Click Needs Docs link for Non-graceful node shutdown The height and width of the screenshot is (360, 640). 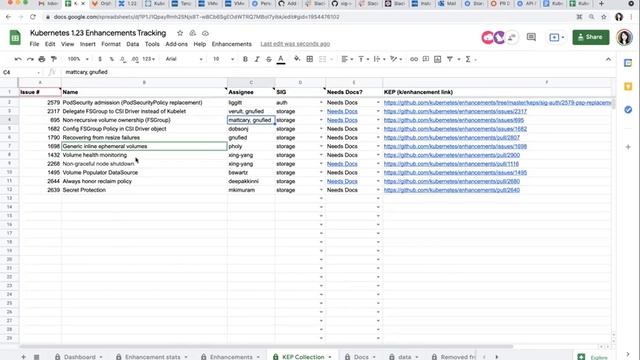pos(342,164)
